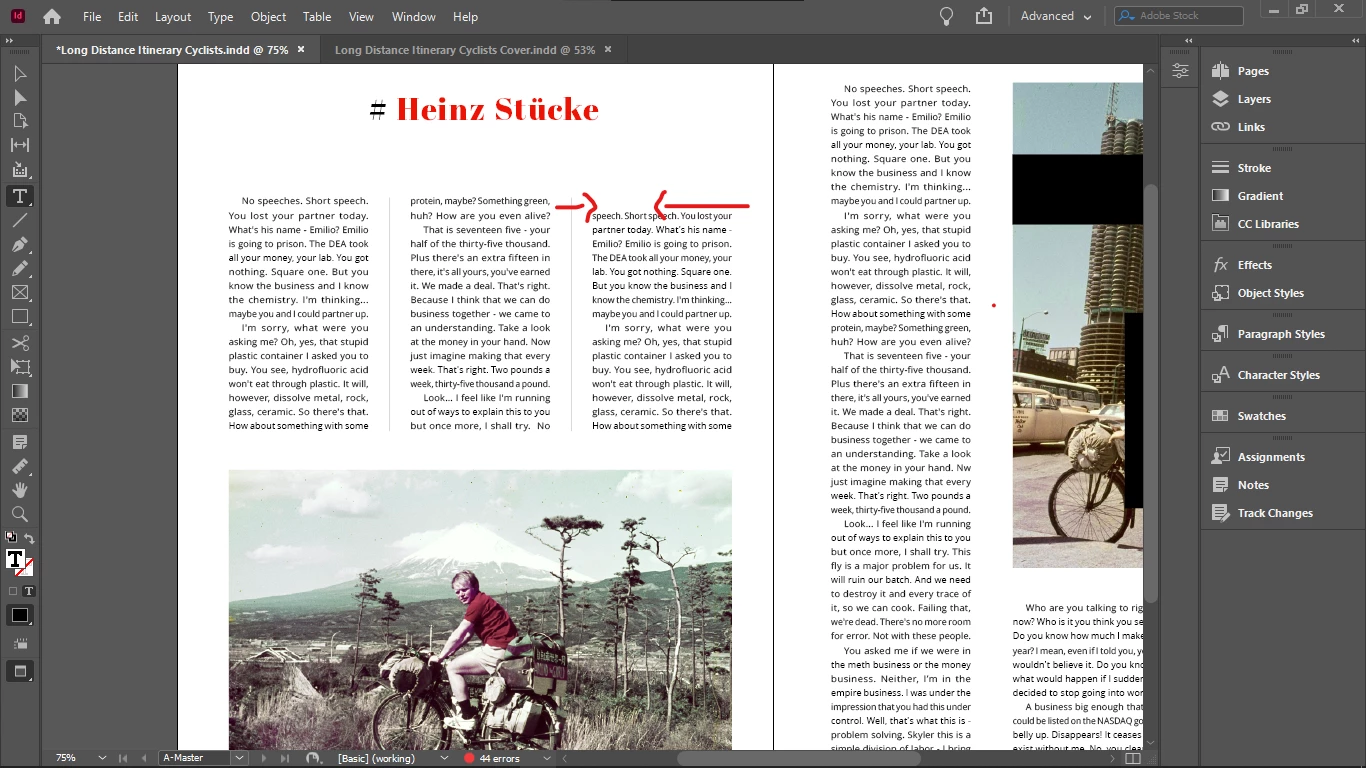Click the Share document icon
Image resolution: width=1366 pixels, height=768 pixels.
[984, 16]
